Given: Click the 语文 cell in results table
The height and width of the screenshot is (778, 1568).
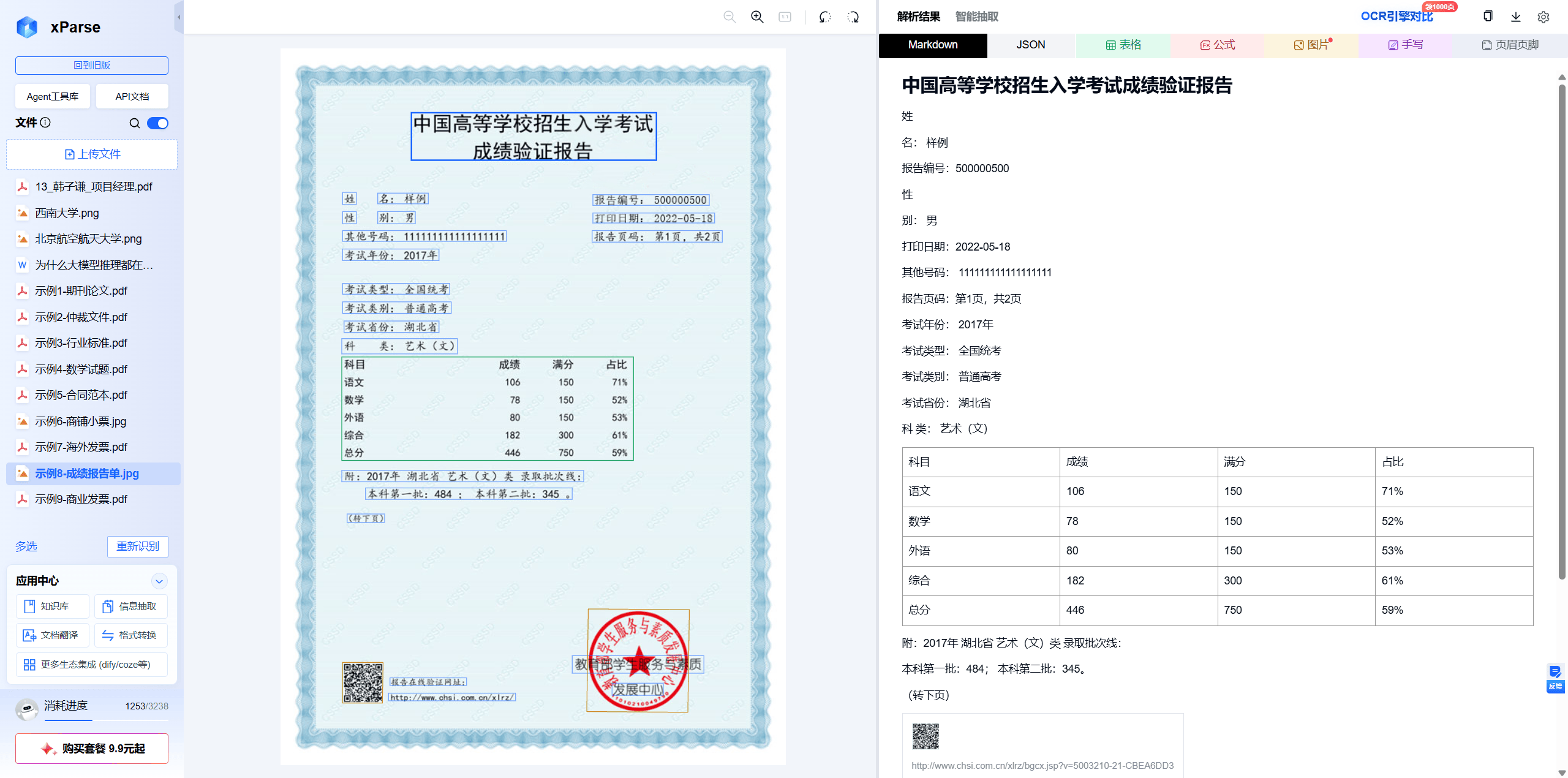Looking at the screenshot, I should pos(981,491).
